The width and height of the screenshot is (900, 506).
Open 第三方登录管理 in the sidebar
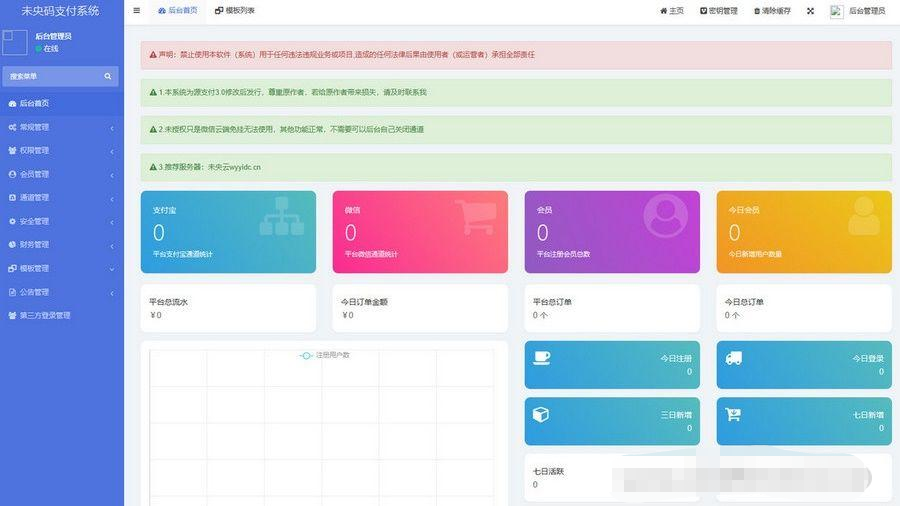pyautogui.click(x=61, y=316)
